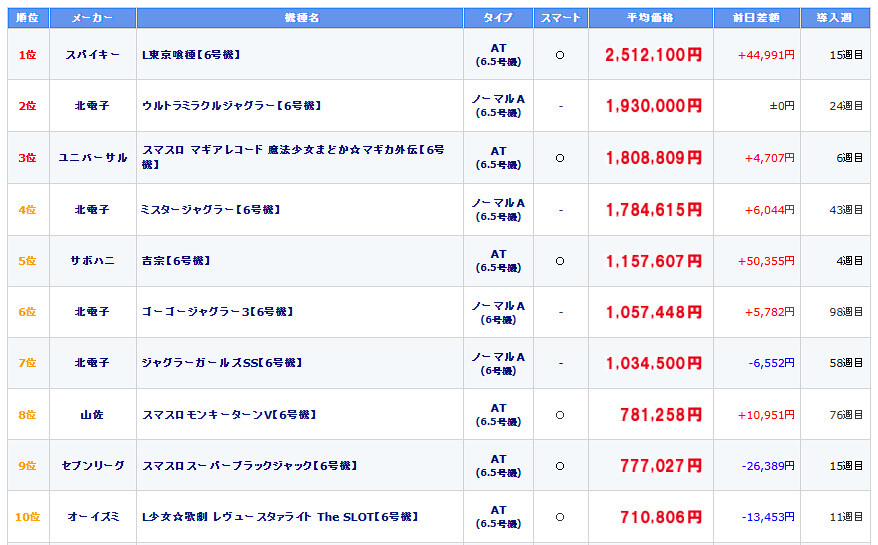
Task: Click the メーカー column header
Action: [92, 18]
